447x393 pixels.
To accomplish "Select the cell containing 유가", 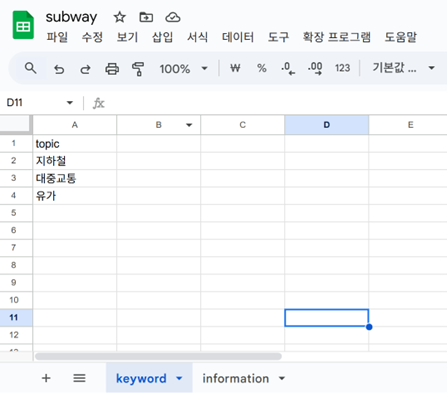I will [75, 196].
